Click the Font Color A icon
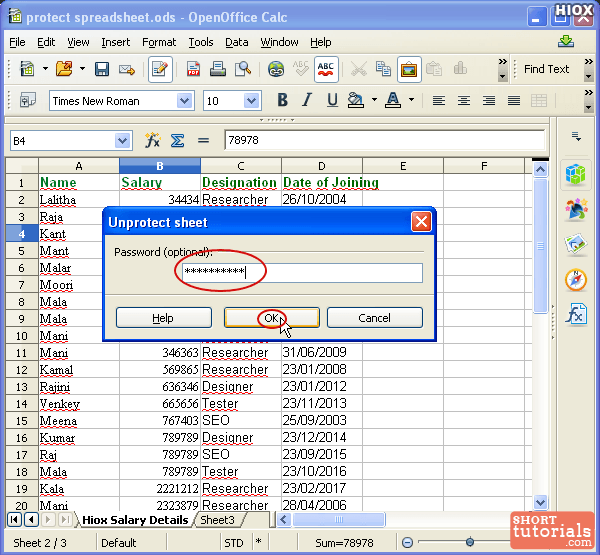The width and height of the screenshot is (600, 555). click(x=393, y=100)
